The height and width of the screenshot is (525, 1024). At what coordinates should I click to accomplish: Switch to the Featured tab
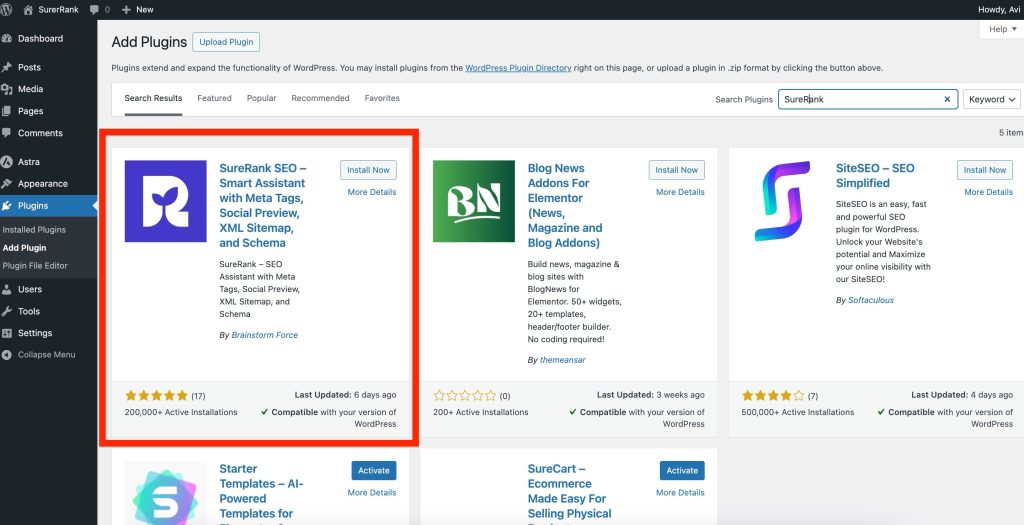click(x=214, y=98)
